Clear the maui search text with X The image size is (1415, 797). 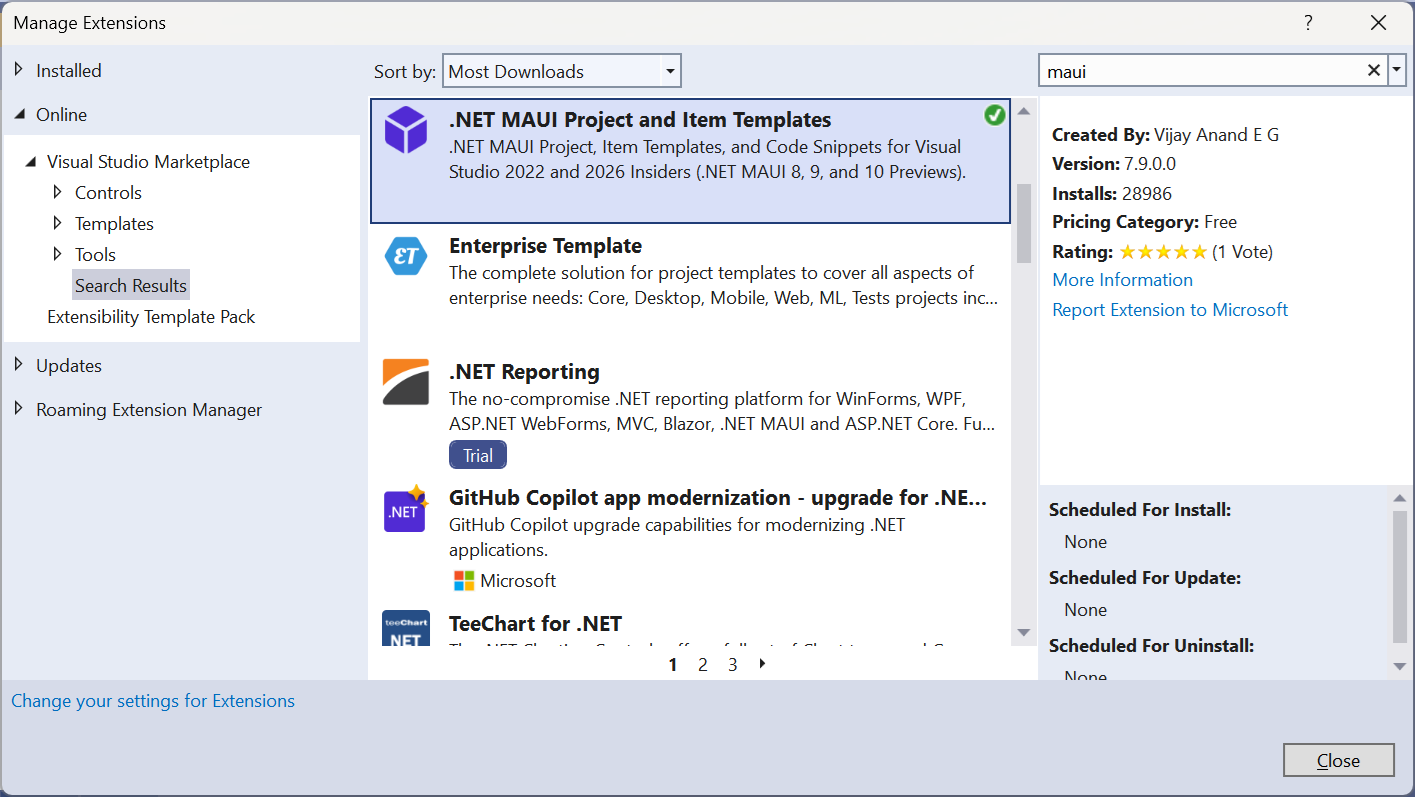(1374, 71)
